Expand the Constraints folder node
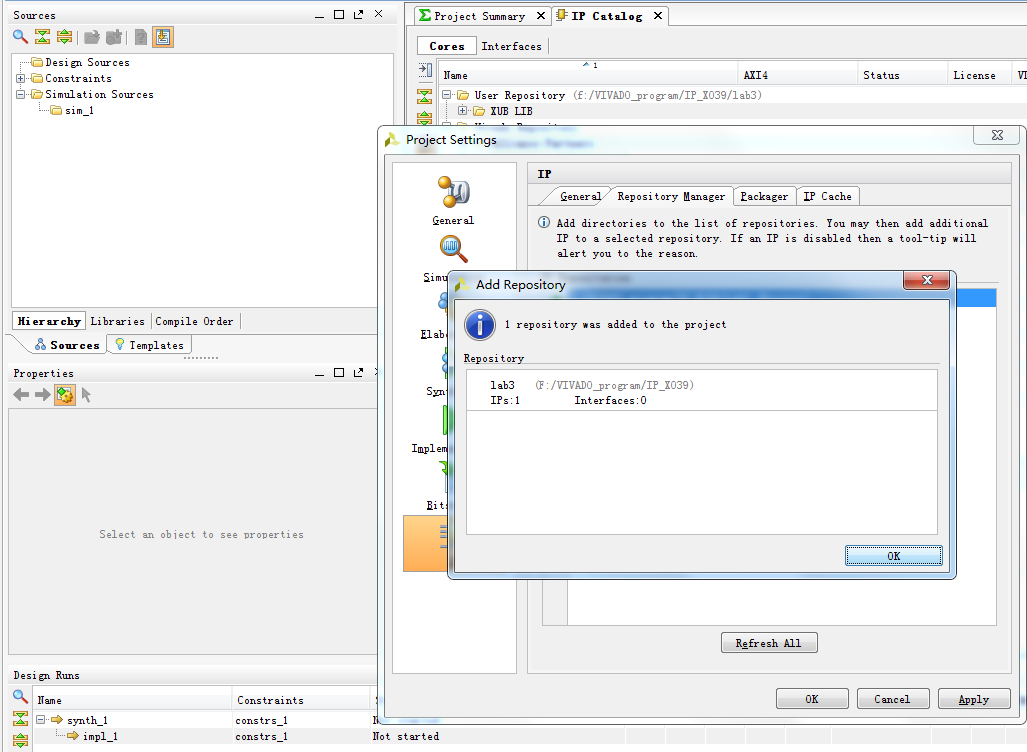Image resolution: width=1027 pixels, height=752 pixels. click(21, 79)
